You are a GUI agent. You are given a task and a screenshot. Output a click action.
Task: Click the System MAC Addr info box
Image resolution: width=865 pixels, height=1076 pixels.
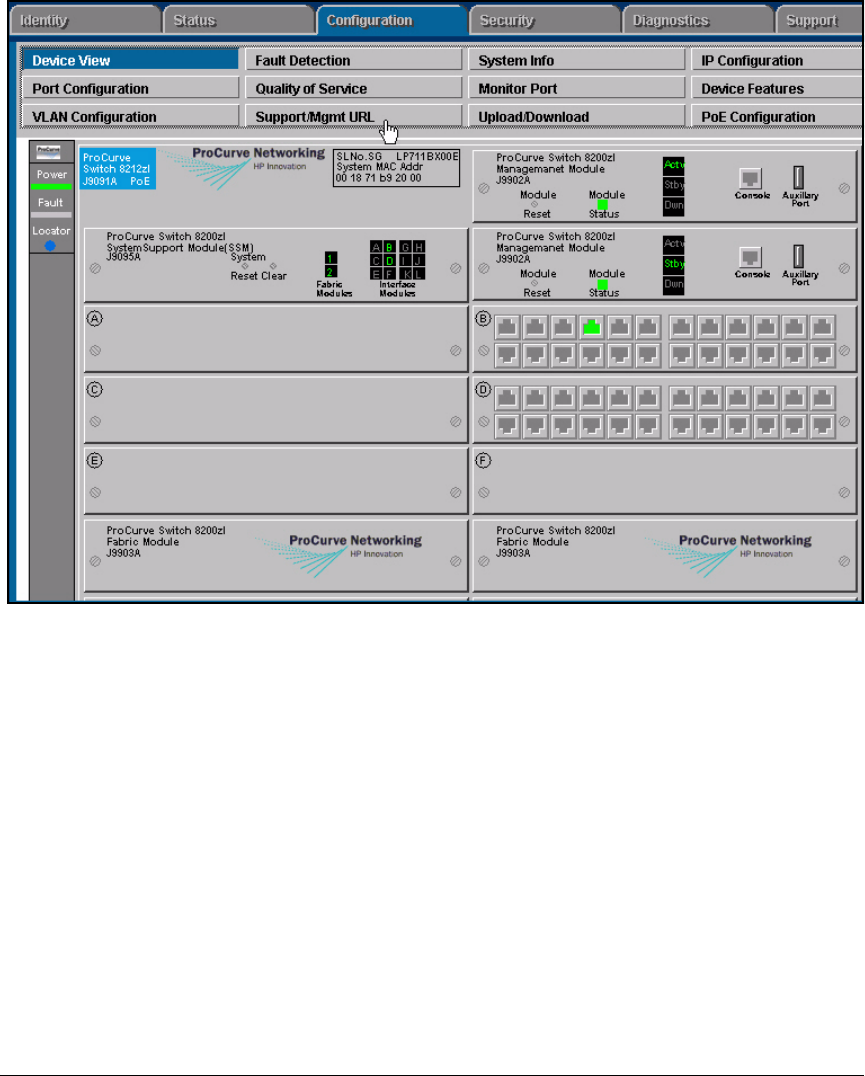coord(396,167)
